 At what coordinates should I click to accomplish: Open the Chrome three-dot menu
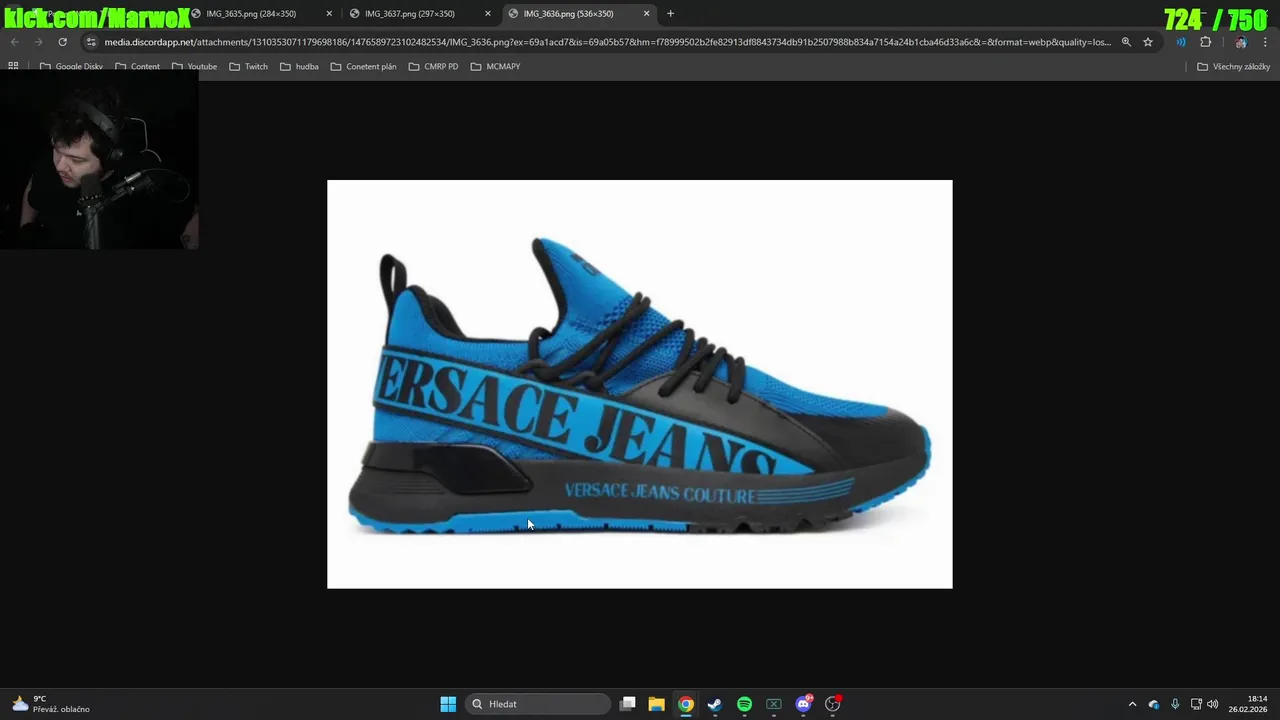tap(1265, 42)
